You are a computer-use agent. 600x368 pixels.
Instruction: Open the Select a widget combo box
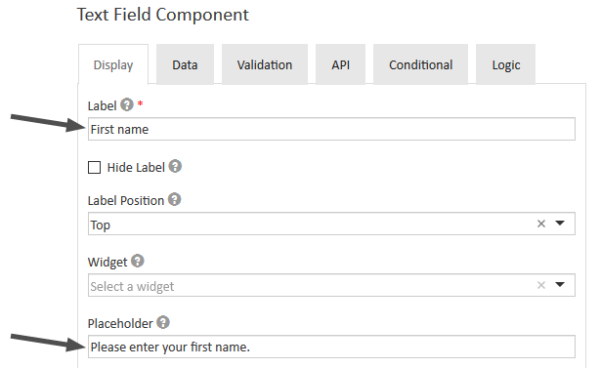[331, 285]
